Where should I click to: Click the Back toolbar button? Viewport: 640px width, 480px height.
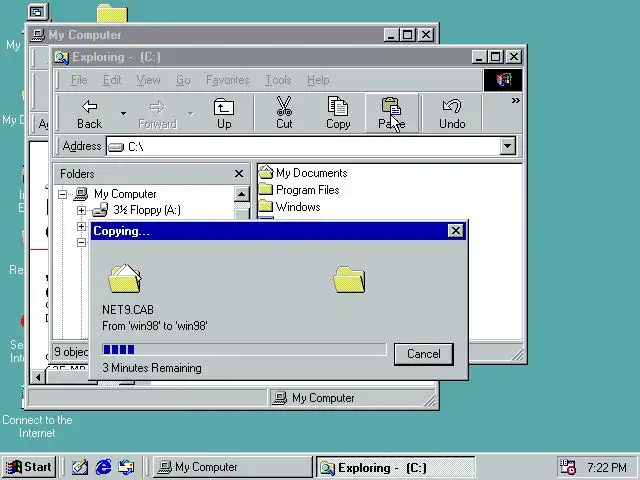[89, 113]
